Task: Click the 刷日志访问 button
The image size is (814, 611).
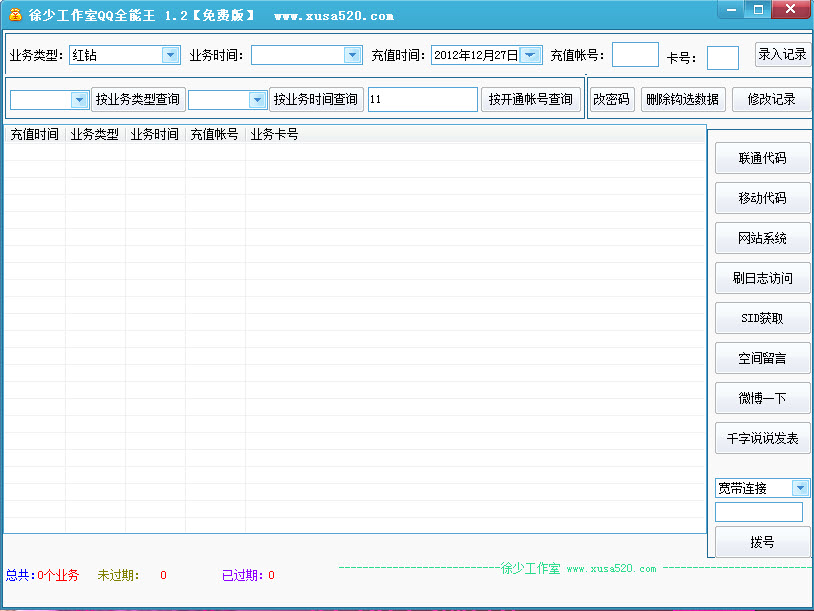Action: (x=763, y=278)
